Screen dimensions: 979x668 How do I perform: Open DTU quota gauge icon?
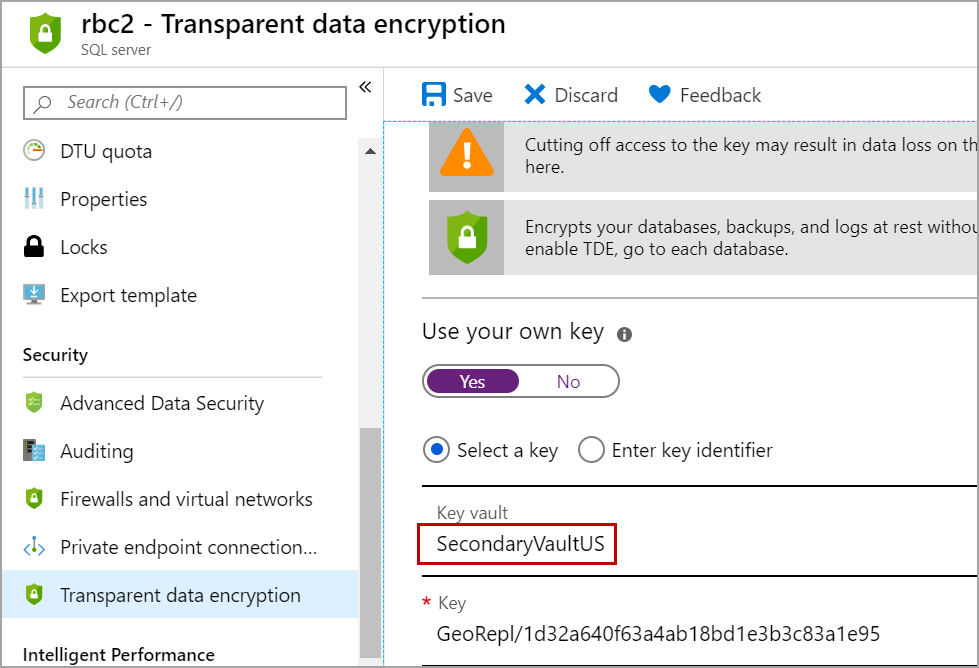click(x=35, y=151)
